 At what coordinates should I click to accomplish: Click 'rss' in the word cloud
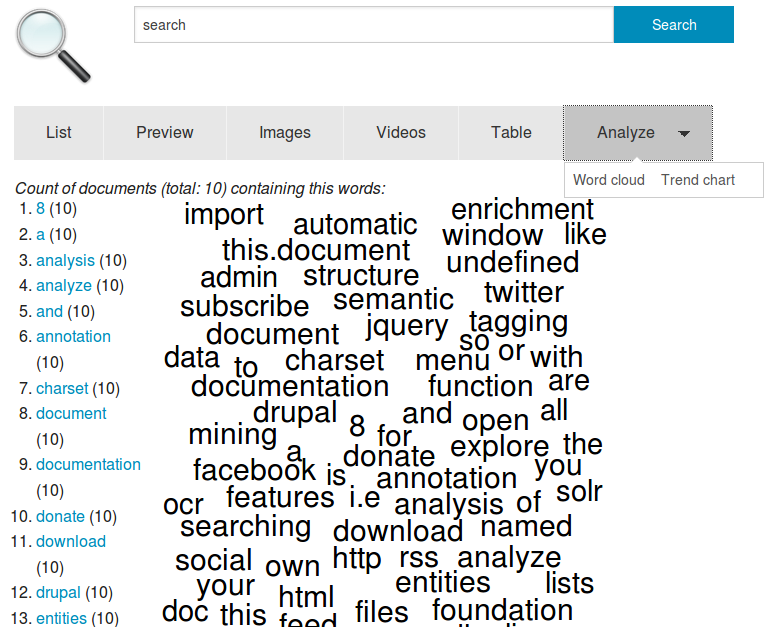pos(419,559)
